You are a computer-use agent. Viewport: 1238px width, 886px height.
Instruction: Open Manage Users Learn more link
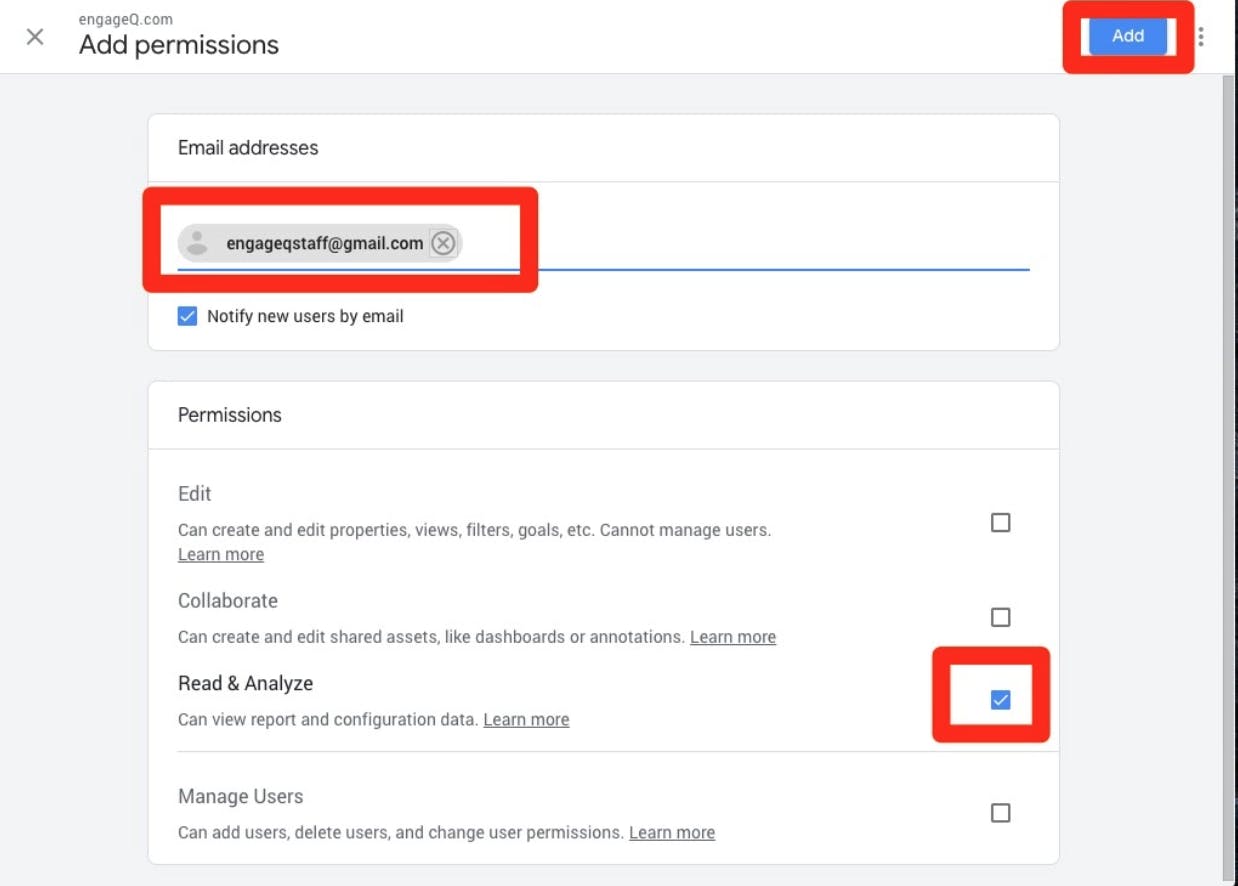click(x=672, y=833)
